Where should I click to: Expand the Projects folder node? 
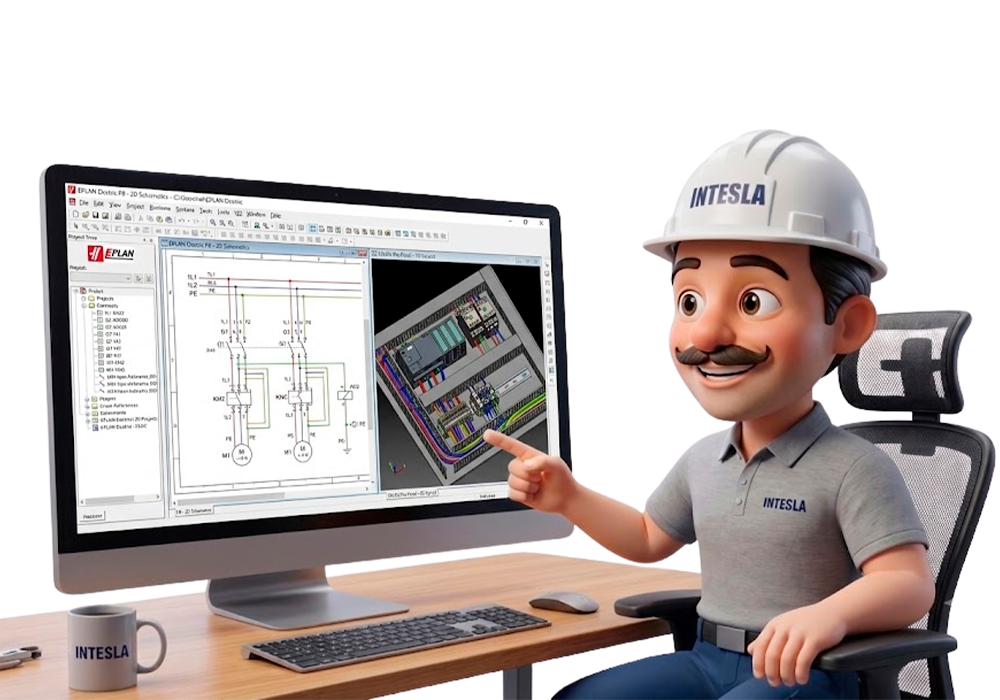(x=84, y=298)
